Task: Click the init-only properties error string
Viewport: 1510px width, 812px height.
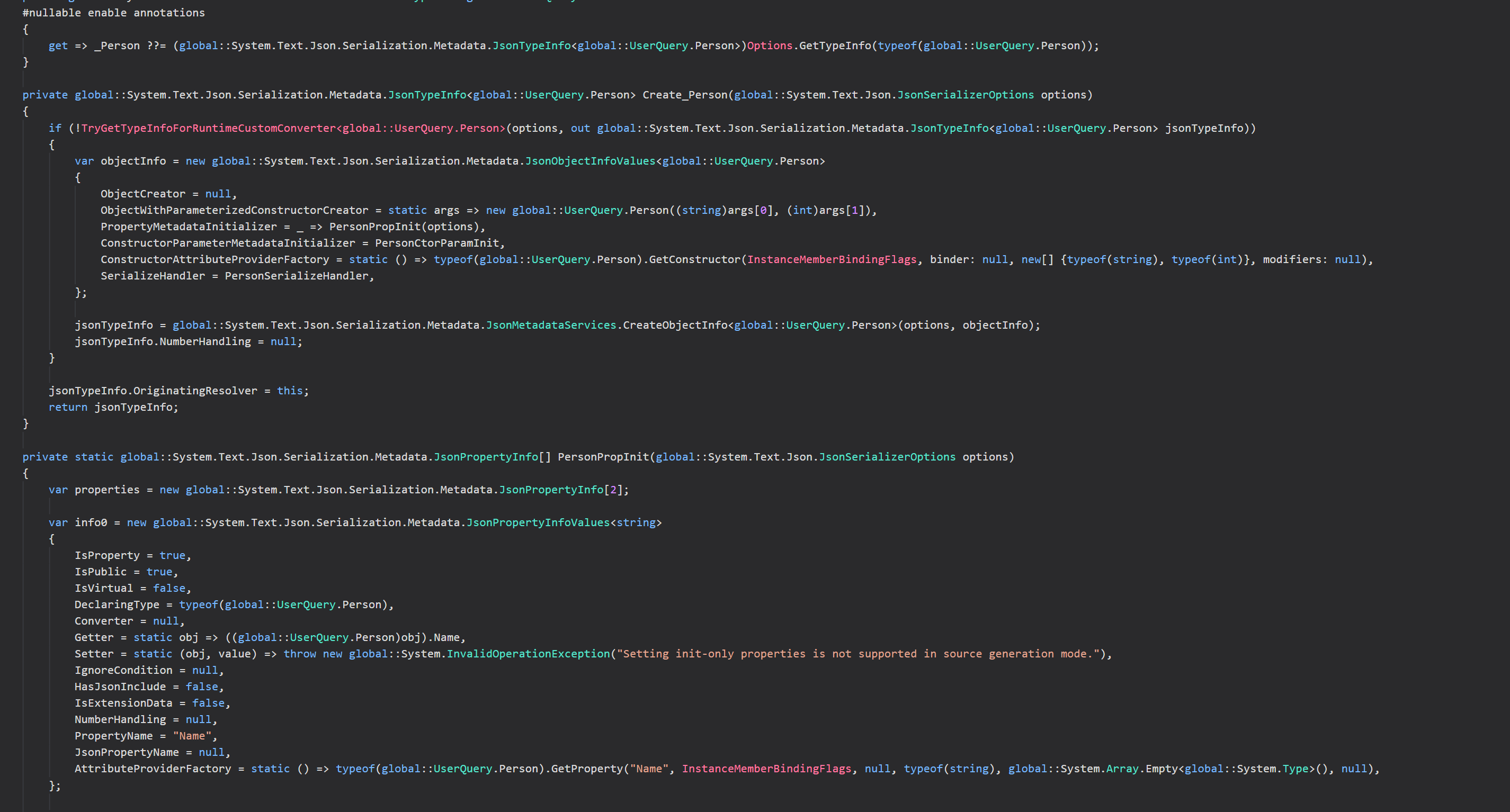Action: click(x=857, y=653)
